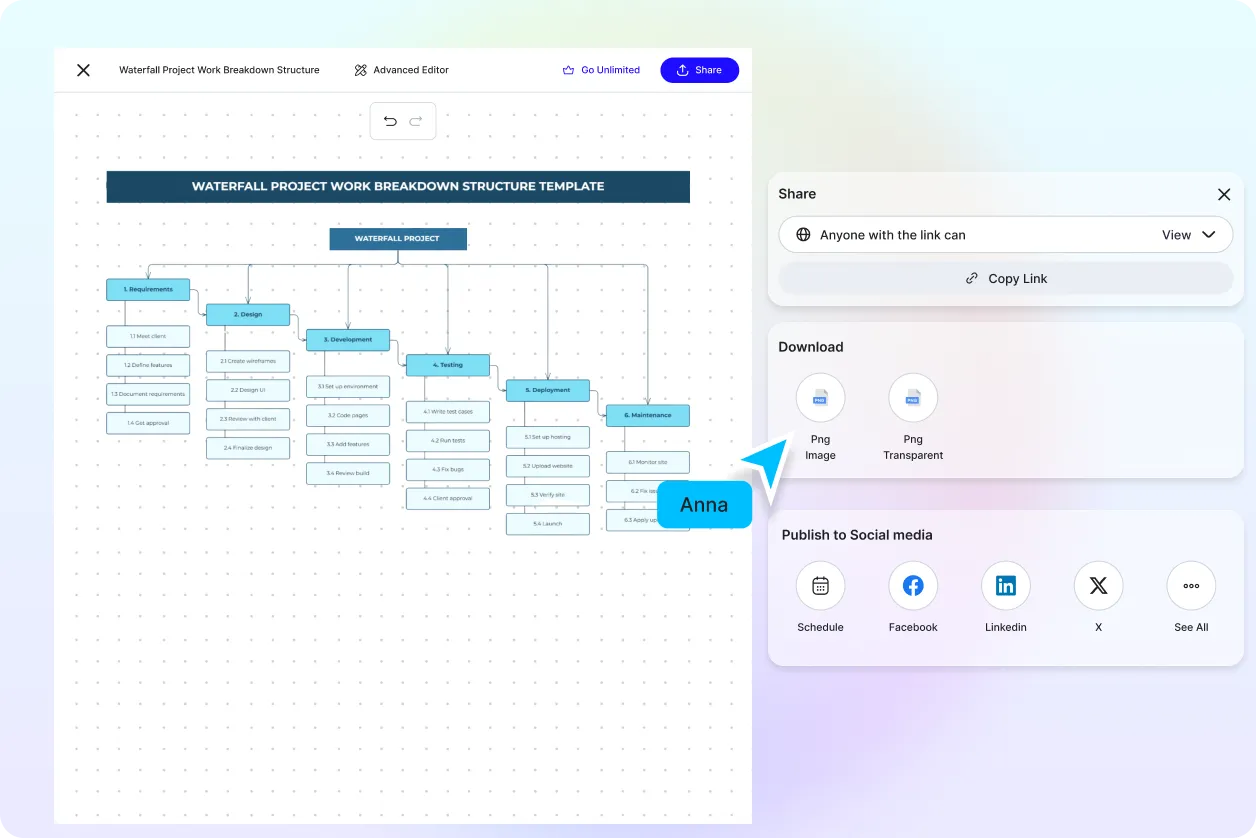Click the Waterfall Project Work Breakdown Structure title
Screen dimensions: 1256x838
tap(219, 70)
